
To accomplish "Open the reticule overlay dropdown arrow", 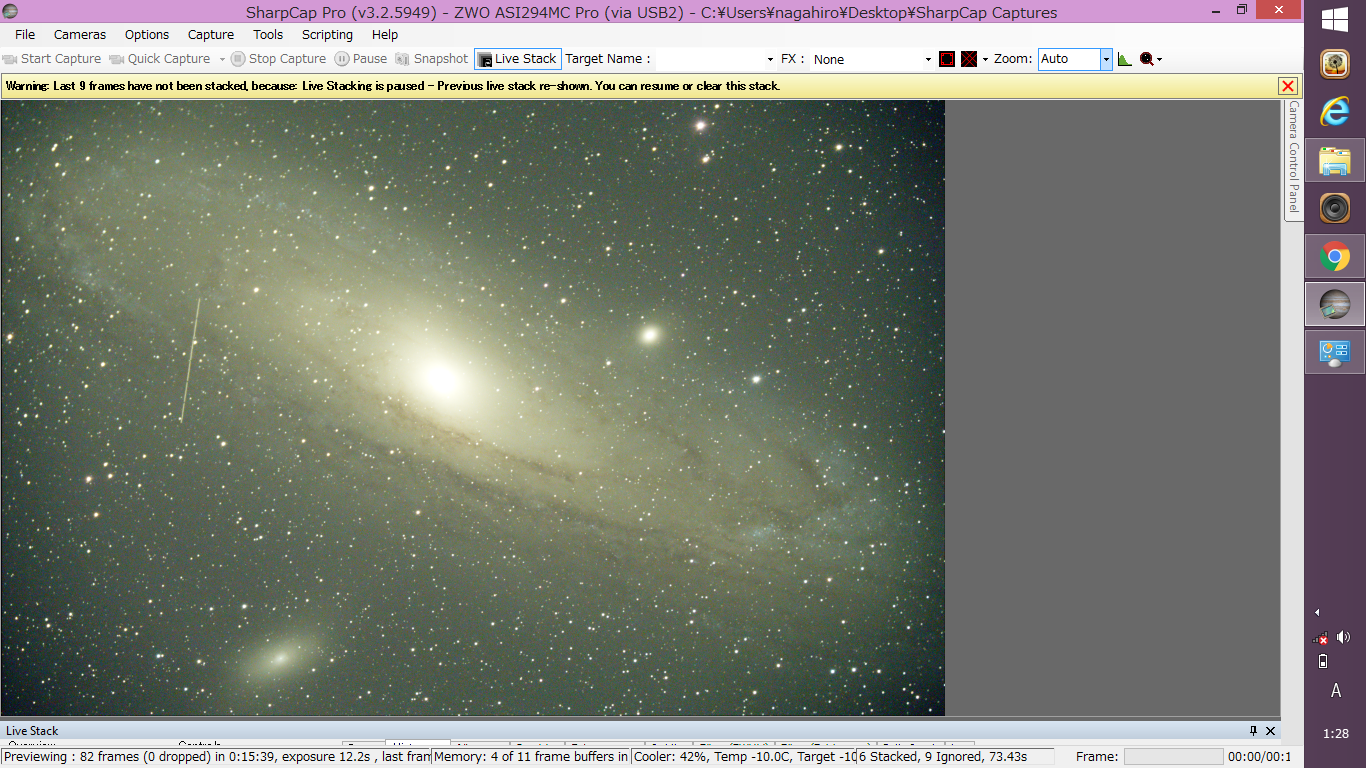I will [985, 59].
